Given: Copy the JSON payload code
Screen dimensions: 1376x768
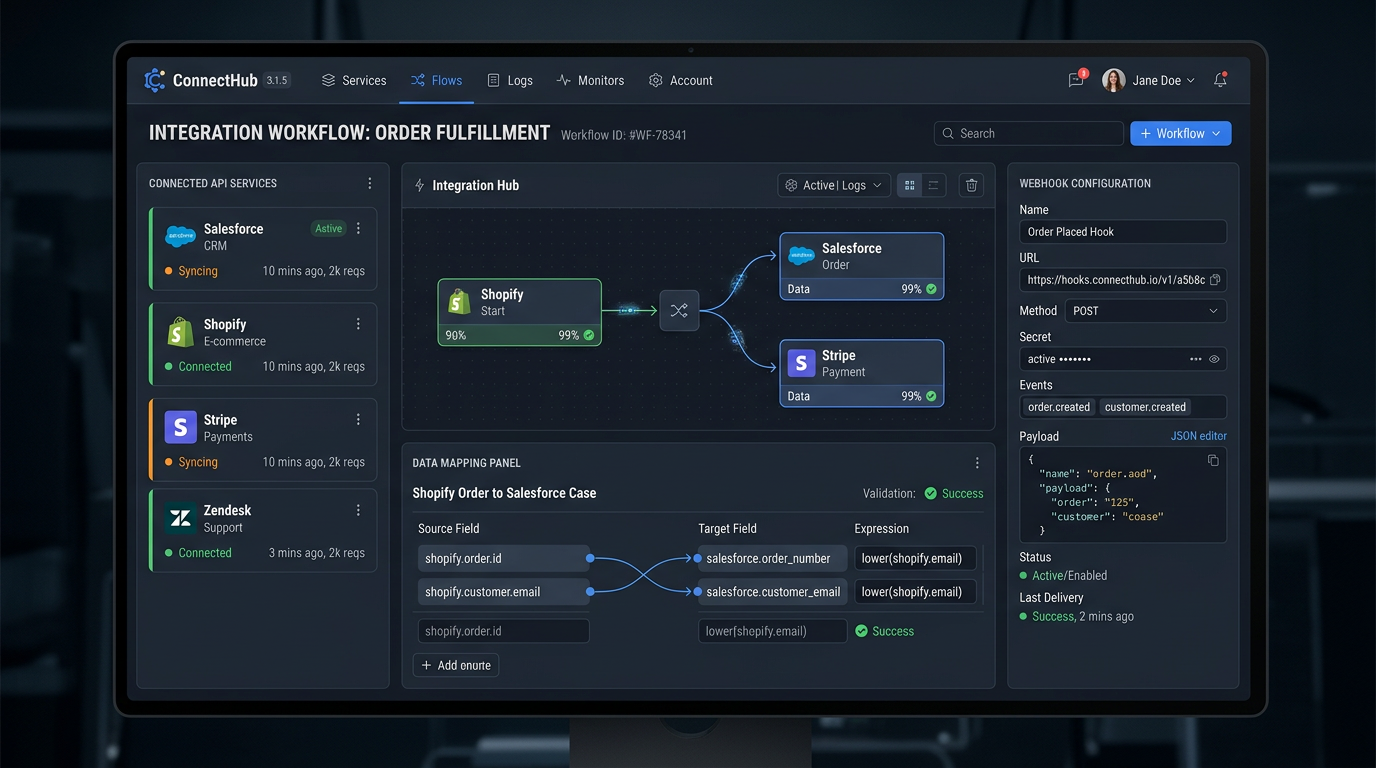Looking at the screenshot, I should click(x=1213, y=460).
